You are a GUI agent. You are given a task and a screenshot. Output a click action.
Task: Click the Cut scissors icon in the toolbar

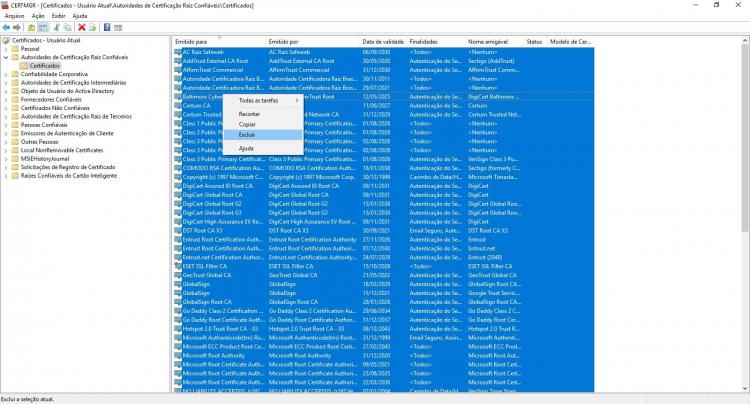click(x=56, y=28)
